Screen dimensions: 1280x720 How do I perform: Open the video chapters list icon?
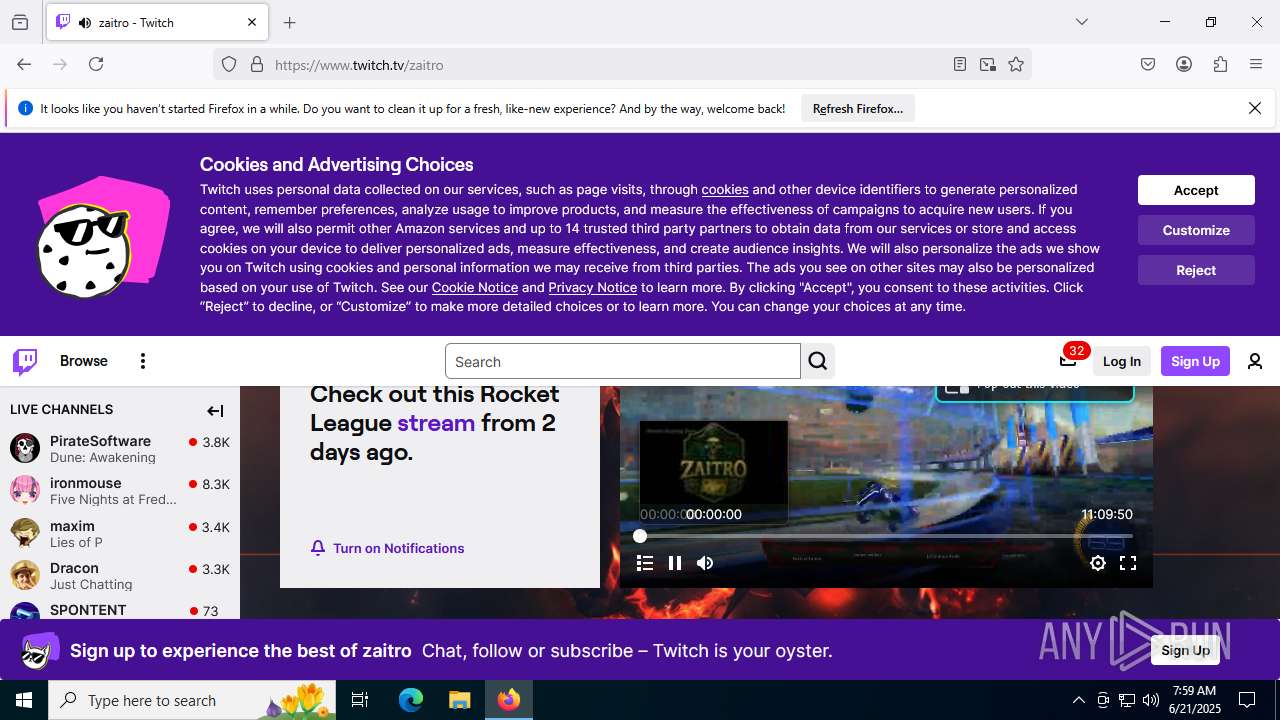[645, 563]
